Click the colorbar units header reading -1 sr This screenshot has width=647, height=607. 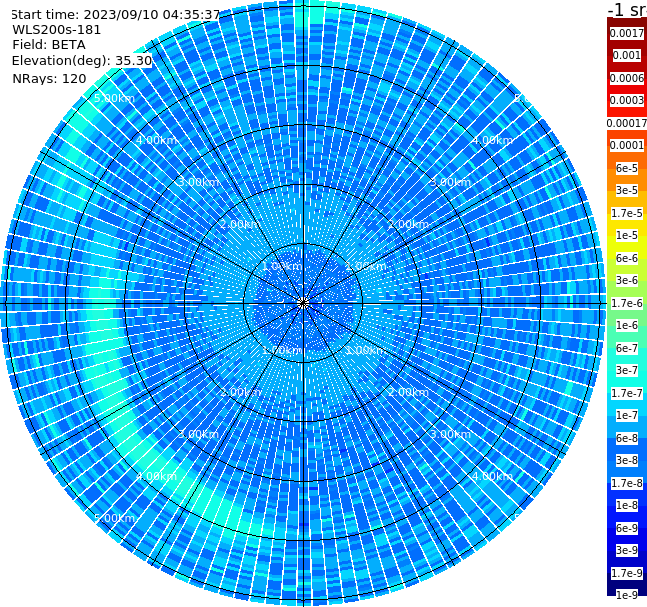click(x=628, y=10)
